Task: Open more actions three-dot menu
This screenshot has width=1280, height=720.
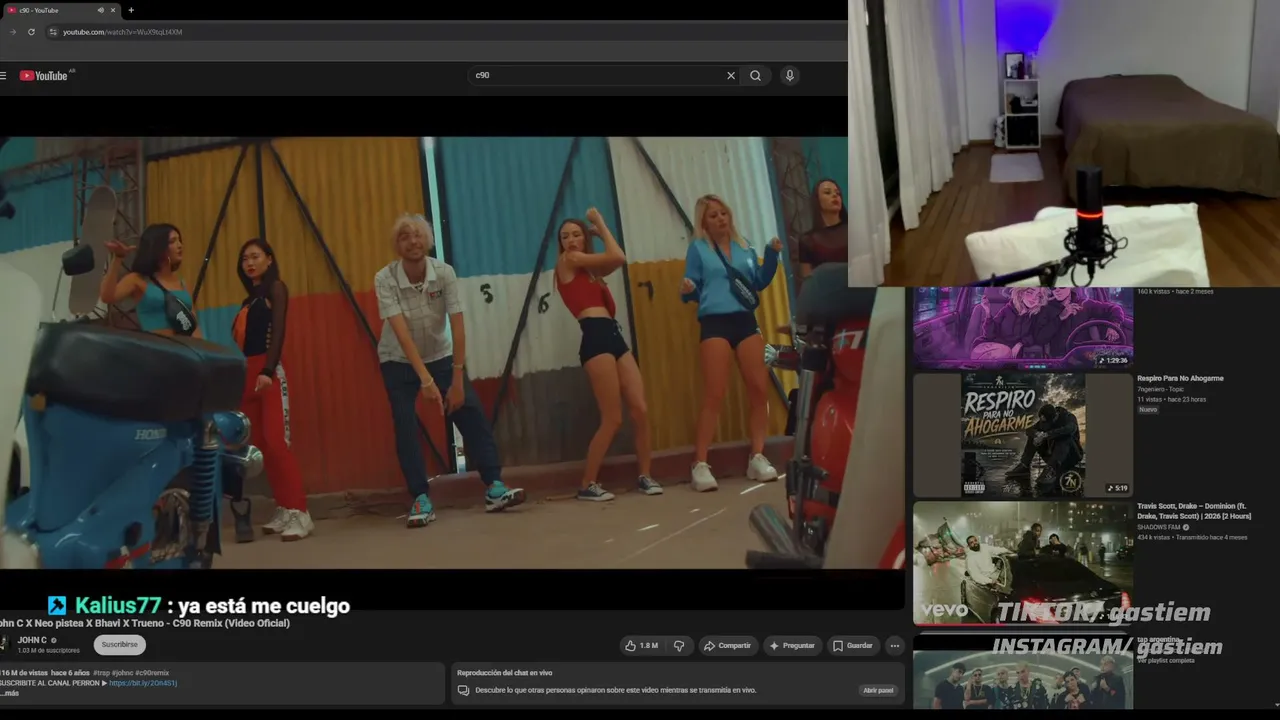Action: click(x=895, y=646)
